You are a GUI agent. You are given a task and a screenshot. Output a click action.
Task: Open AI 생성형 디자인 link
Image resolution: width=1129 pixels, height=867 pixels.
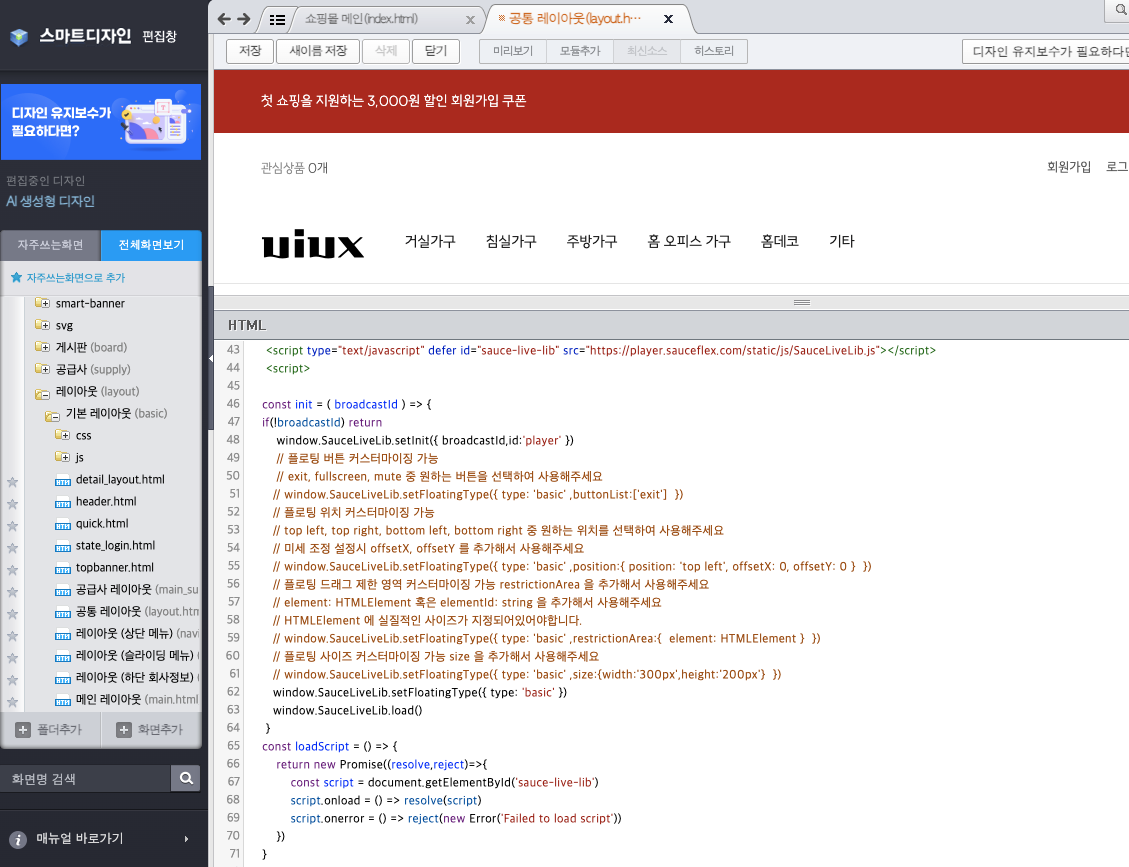point(50,202)
